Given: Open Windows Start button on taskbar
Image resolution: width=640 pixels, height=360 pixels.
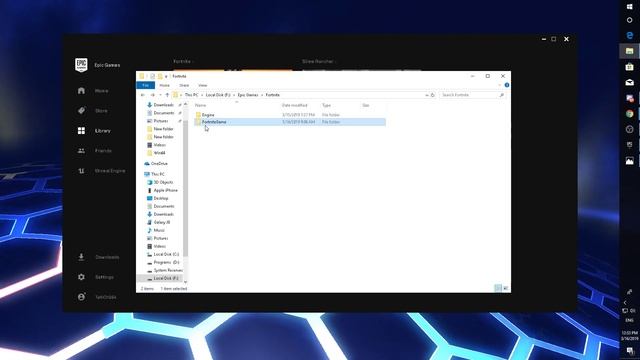Looking at the screenshot, I should pyautogui.click(x=629, y=6).
